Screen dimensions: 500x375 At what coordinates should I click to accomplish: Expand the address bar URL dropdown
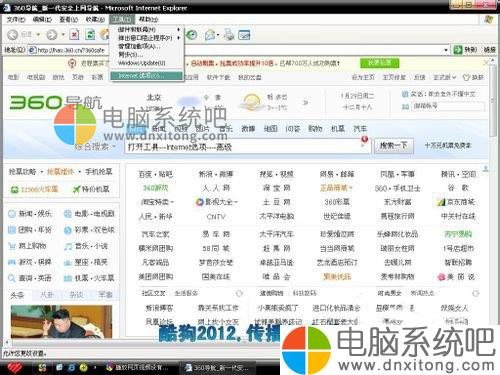click(446, 50)
